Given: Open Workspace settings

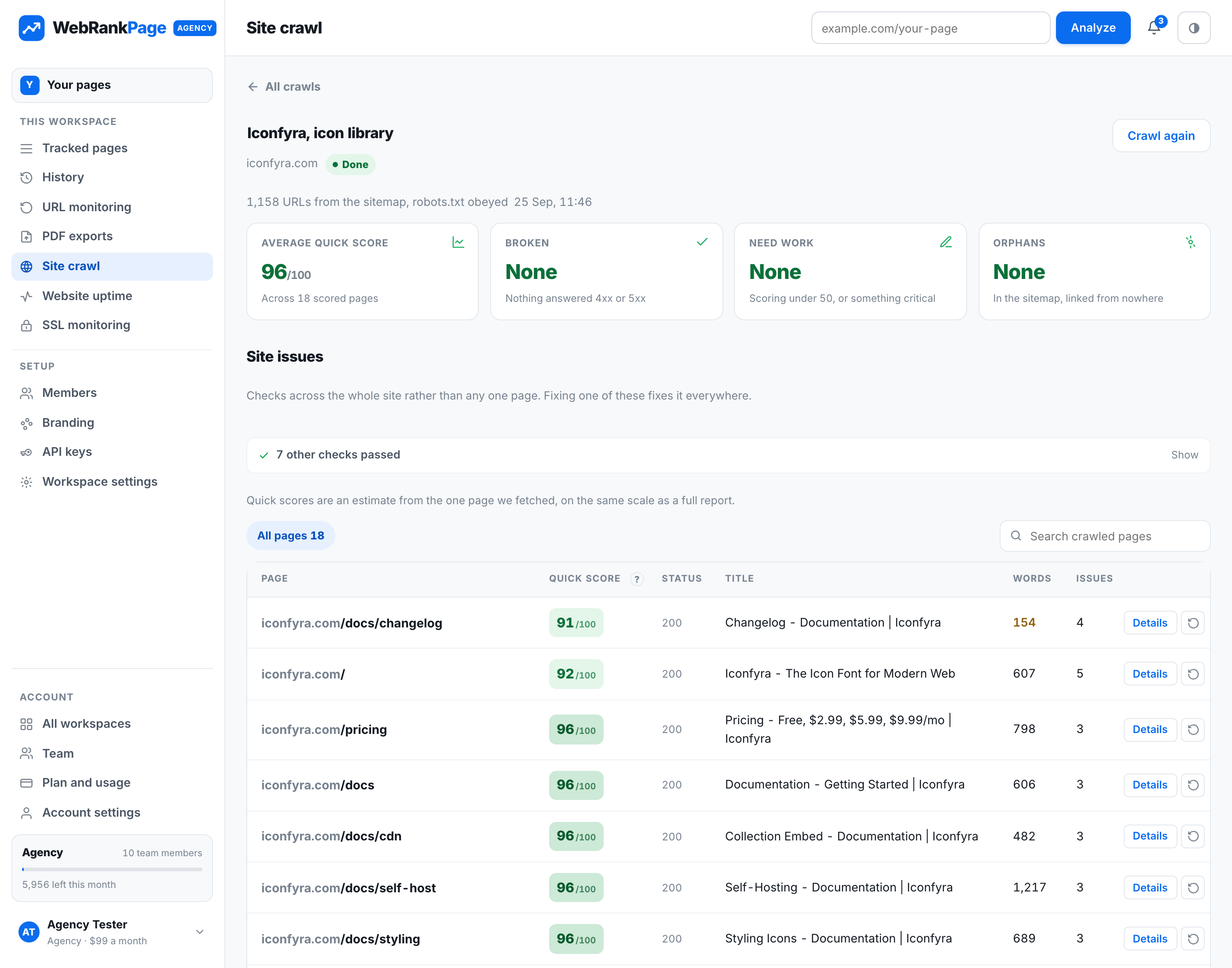Looking at the screenshot, I should pyautogui.click(x=112, y=482).
